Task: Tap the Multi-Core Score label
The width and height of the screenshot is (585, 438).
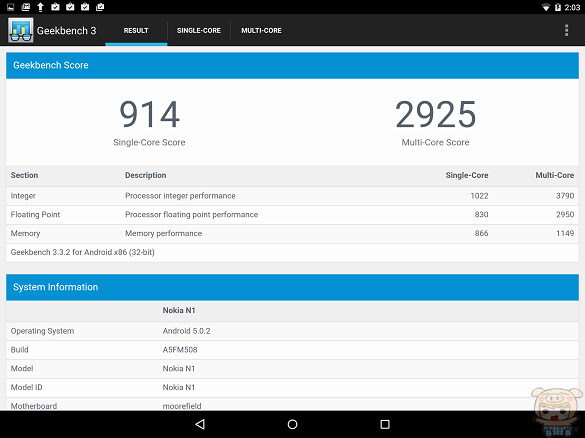Action: point(435,142)
